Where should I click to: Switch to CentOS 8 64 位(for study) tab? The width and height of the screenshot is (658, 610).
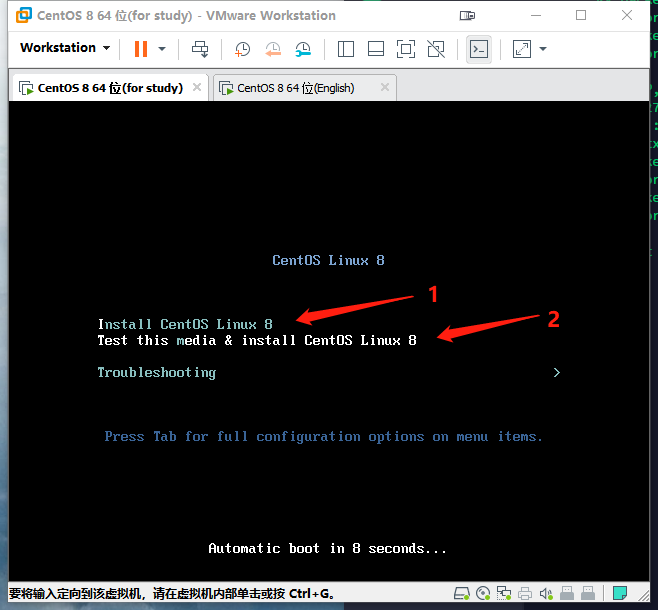(110, 88)
